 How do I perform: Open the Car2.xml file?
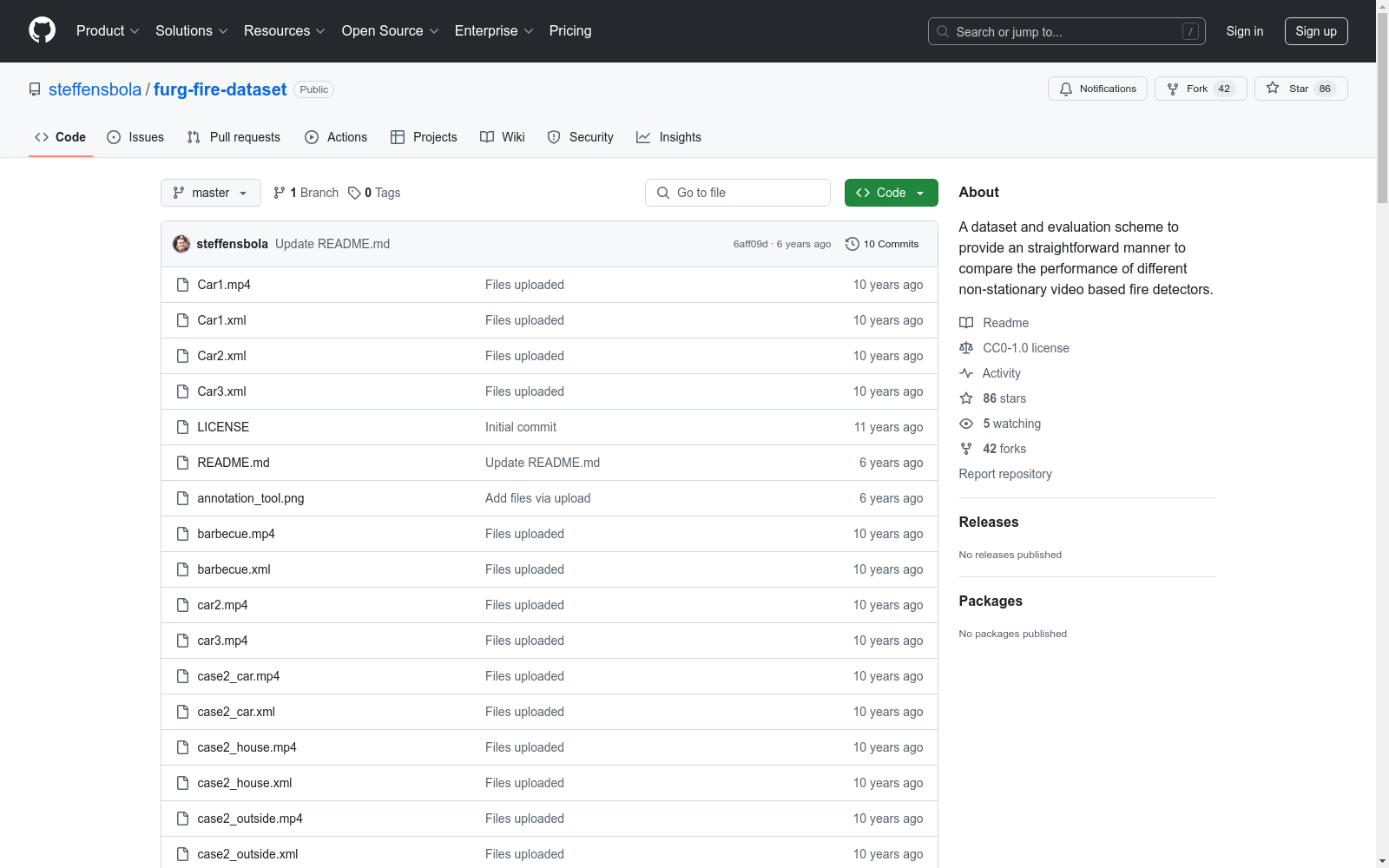[221, 356]
